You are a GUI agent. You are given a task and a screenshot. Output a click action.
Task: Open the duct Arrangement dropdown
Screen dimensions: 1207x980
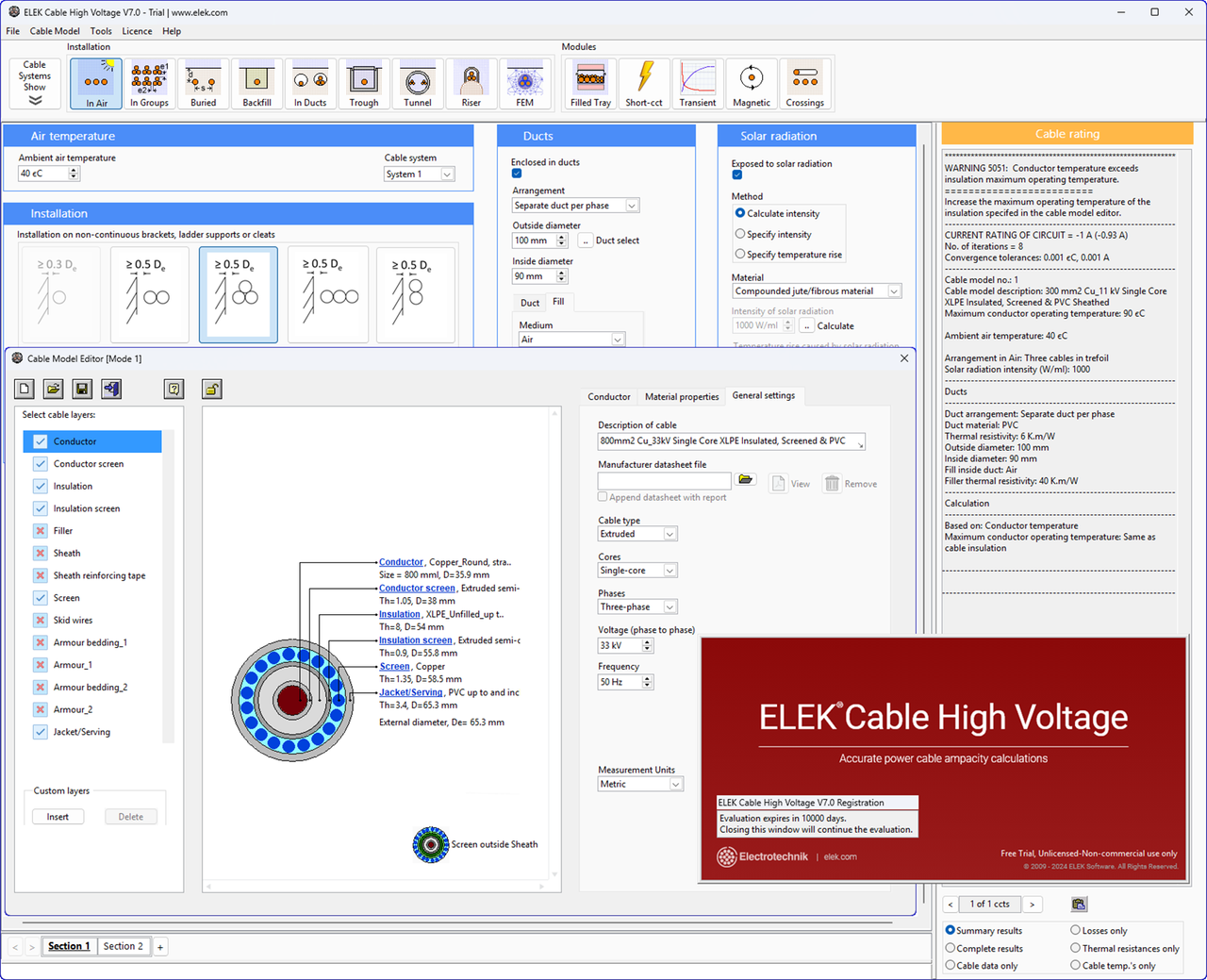pos(576,206)
